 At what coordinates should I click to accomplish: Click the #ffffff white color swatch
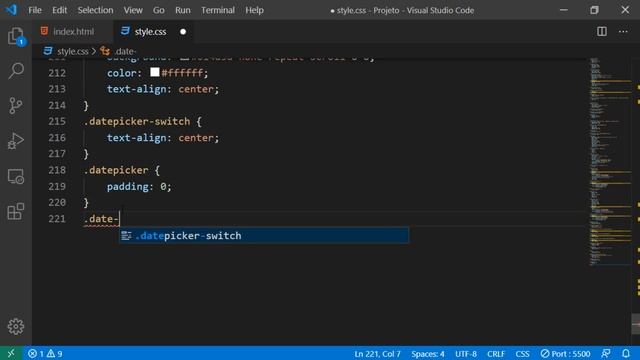point(155,72)
